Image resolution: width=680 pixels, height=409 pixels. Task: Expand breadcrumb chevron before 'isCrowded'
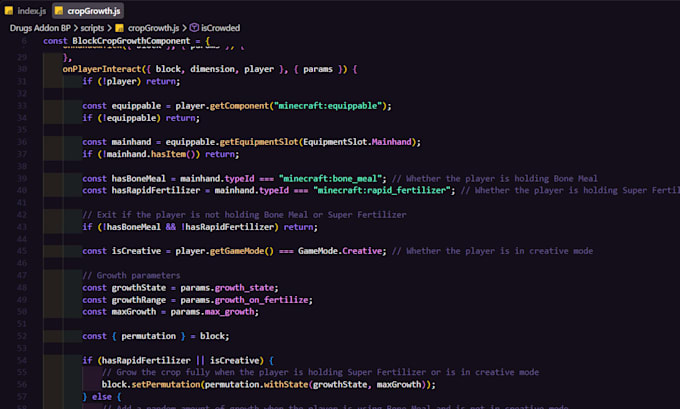coord(184,28)
